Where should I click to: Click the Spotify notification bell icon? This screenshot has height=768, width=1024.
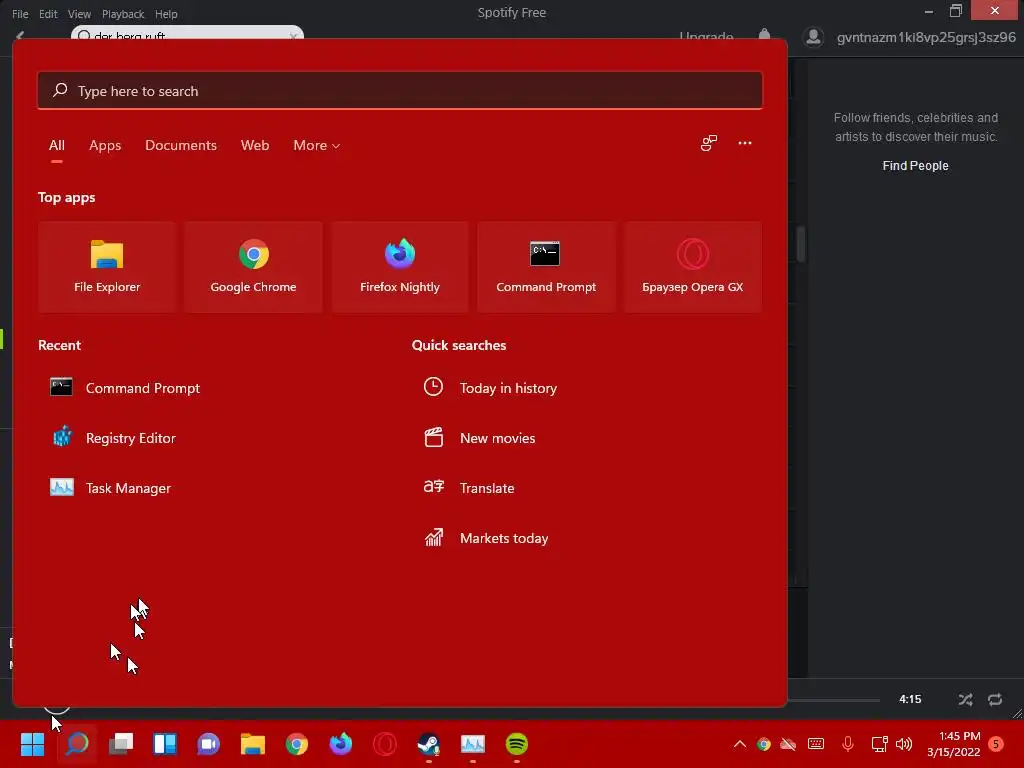click(764, 33)
